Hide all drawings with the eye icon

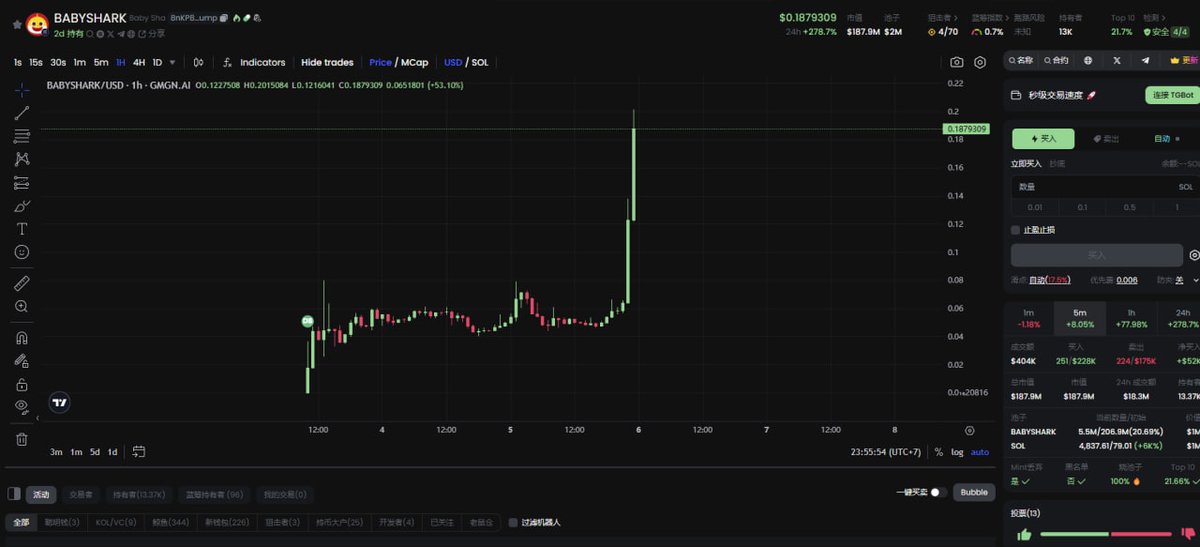coord(22,407)
